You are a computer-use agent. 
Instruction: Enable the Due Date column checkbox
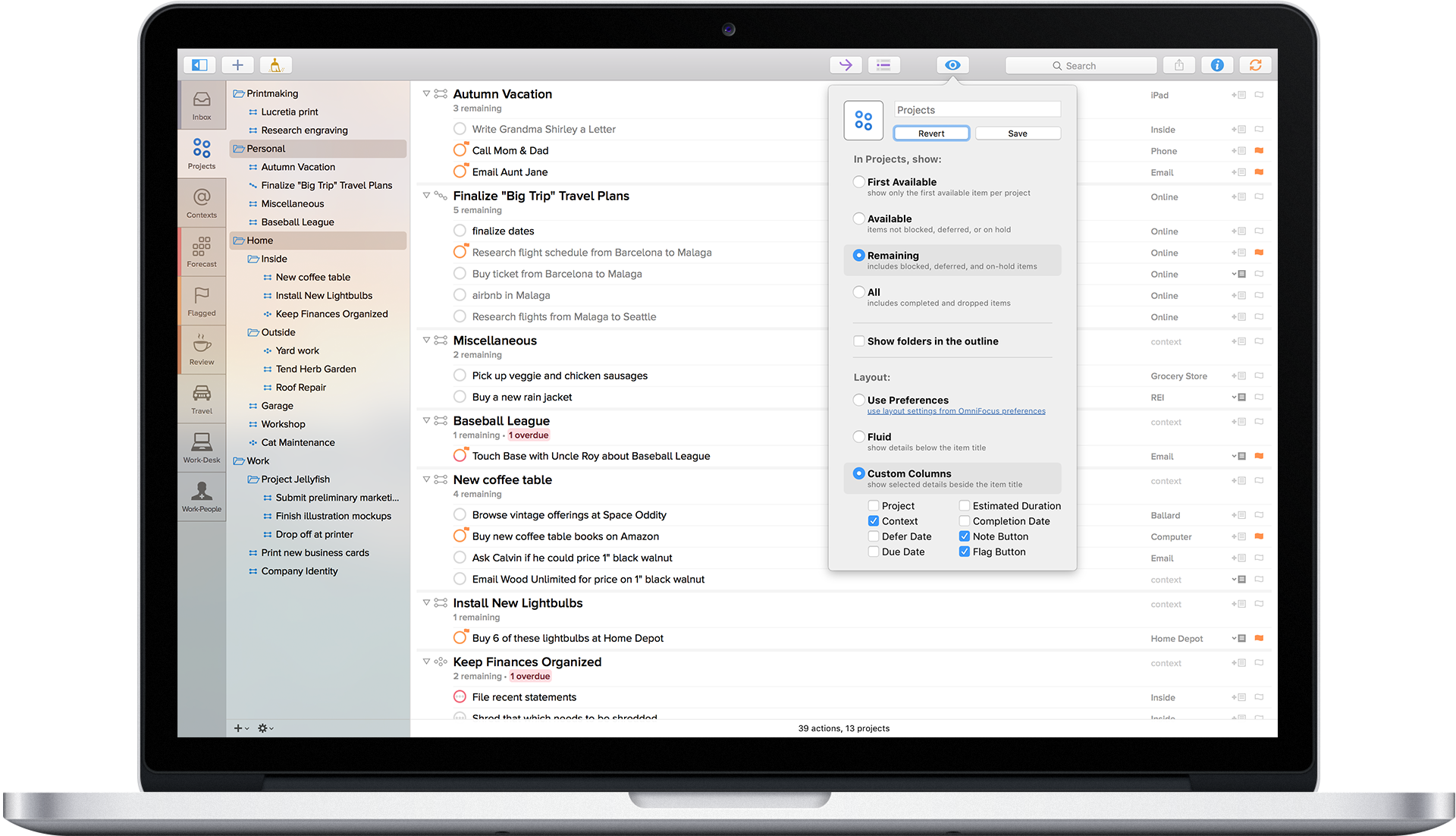(x=874, y=552)
